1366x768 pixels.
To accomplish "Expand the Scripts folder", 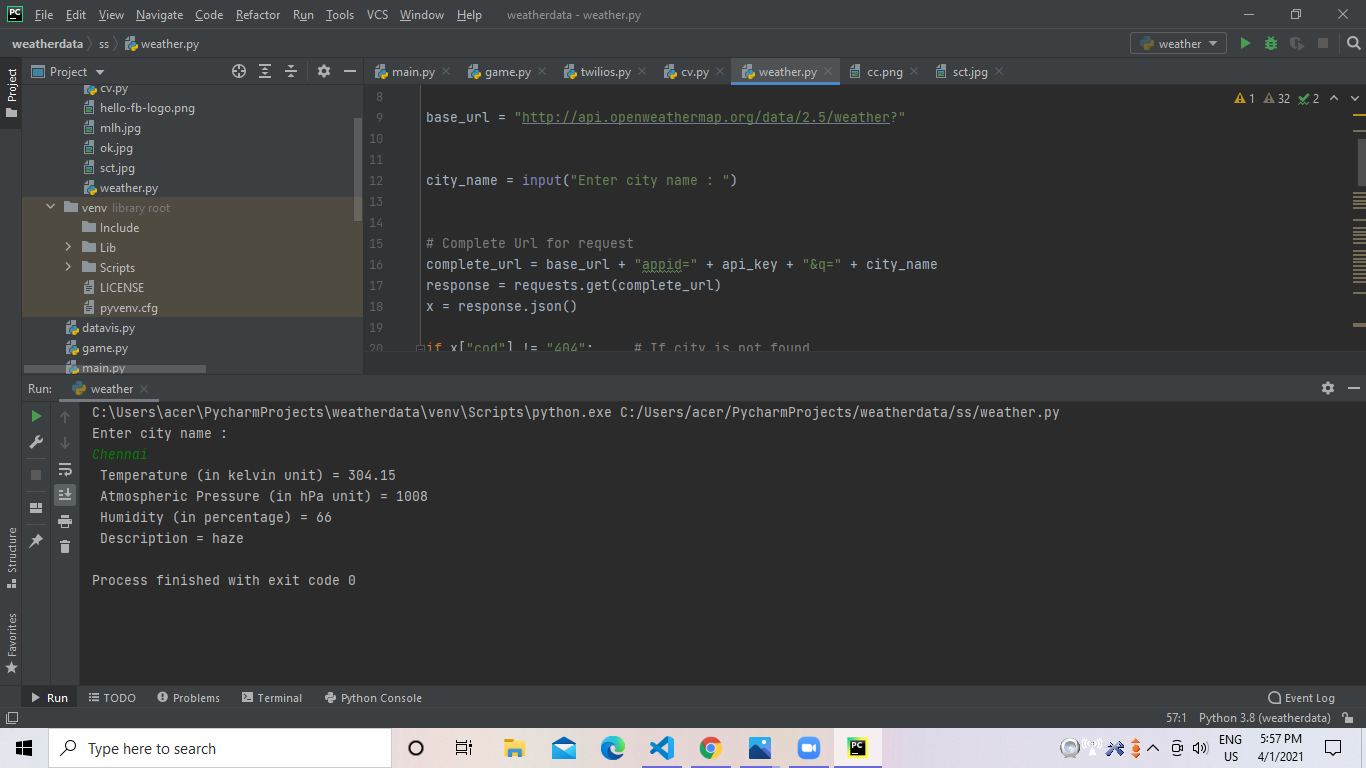I will 68,267.
